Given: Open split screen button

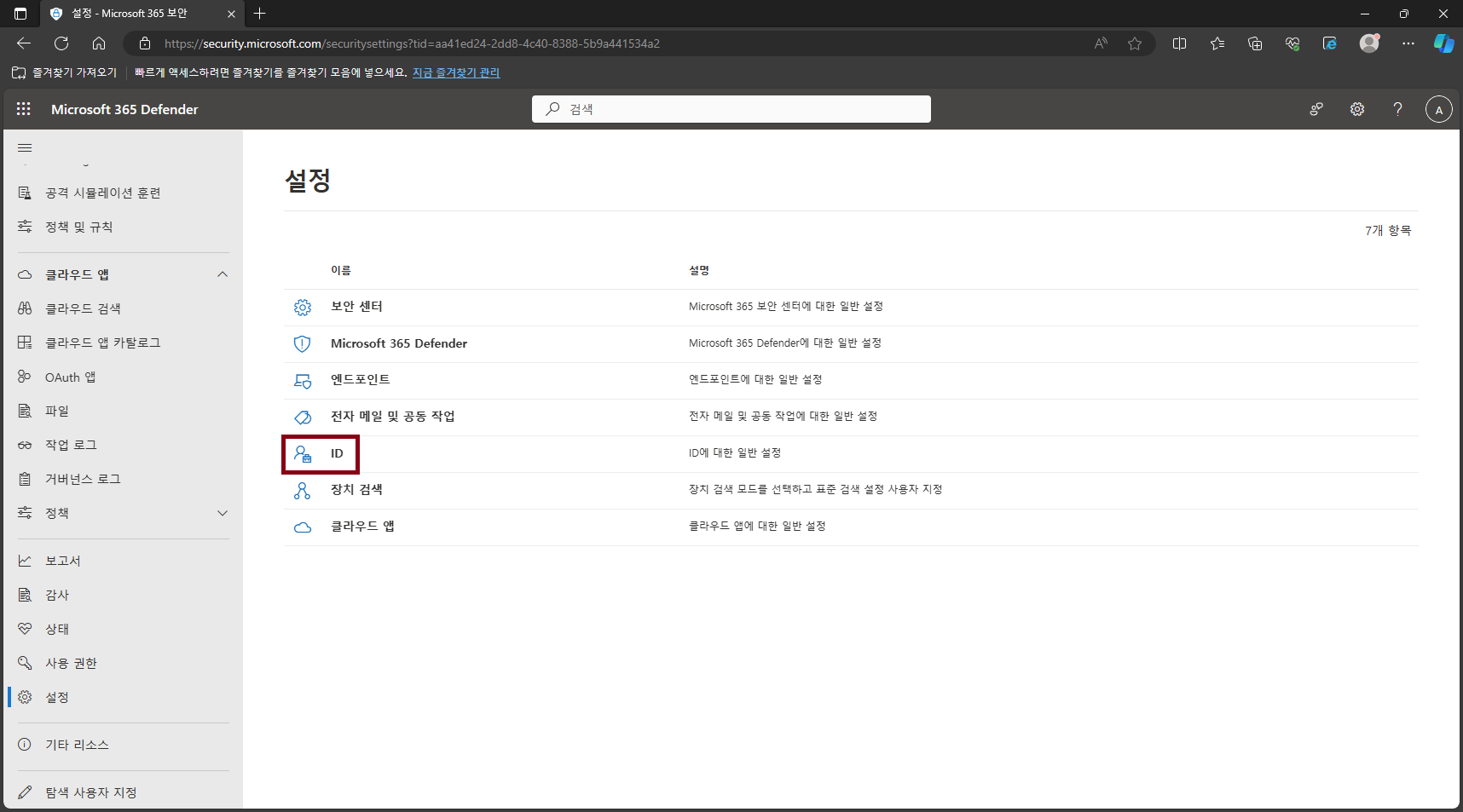Looking at the screenshot, I should pos(1180,43).
